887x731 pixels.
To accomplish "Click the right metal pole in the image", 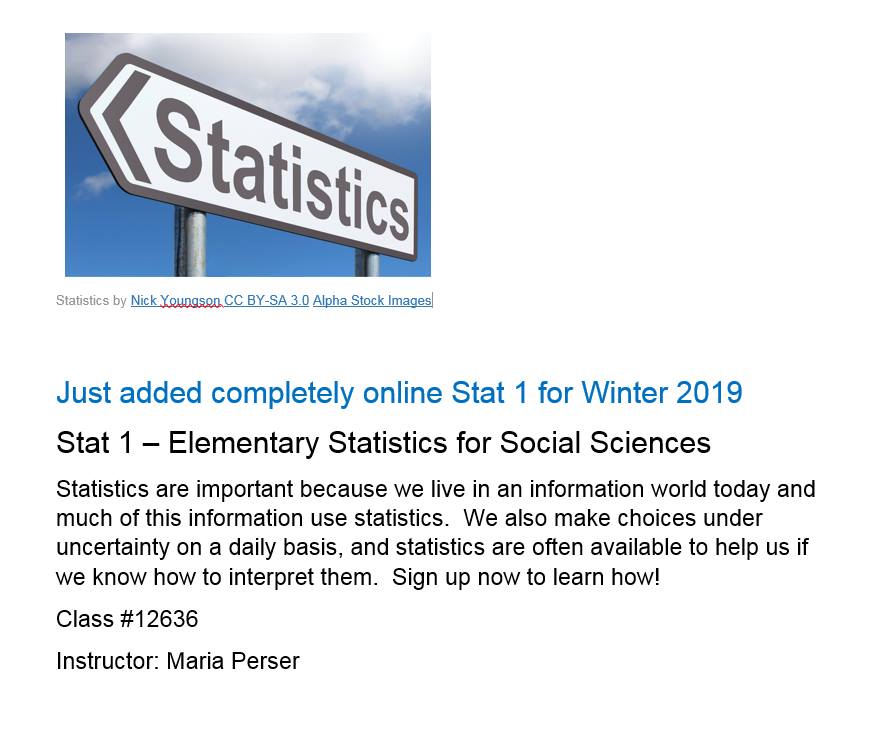I will pyautogui.click(x=368, y=261).
